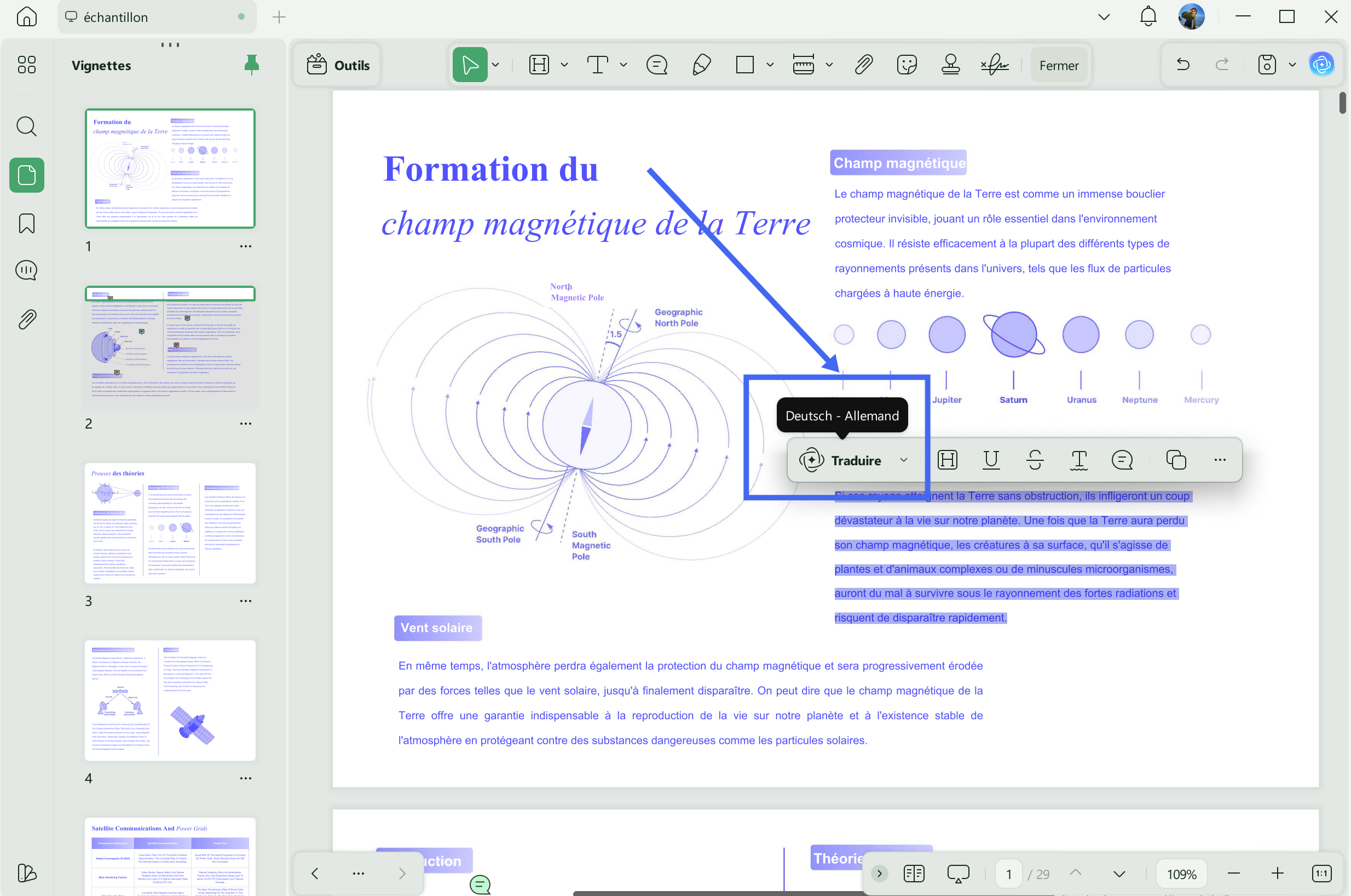Viewport: 1351px width, 896px height.
Task: Unpin the Vignettes panel
Action: (251, 65)
